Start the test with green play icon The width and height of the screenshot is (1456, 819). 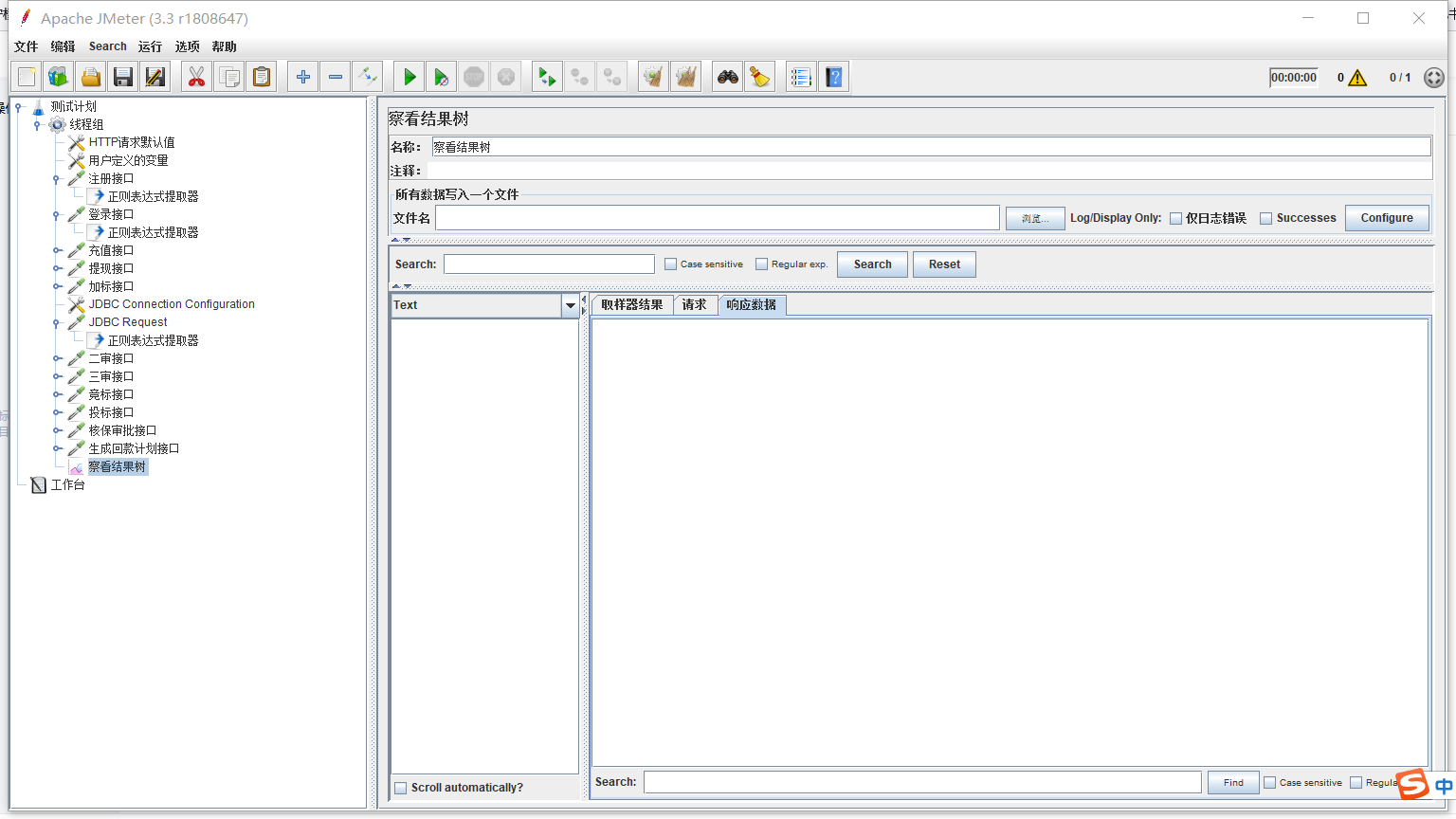coord(409,77)
